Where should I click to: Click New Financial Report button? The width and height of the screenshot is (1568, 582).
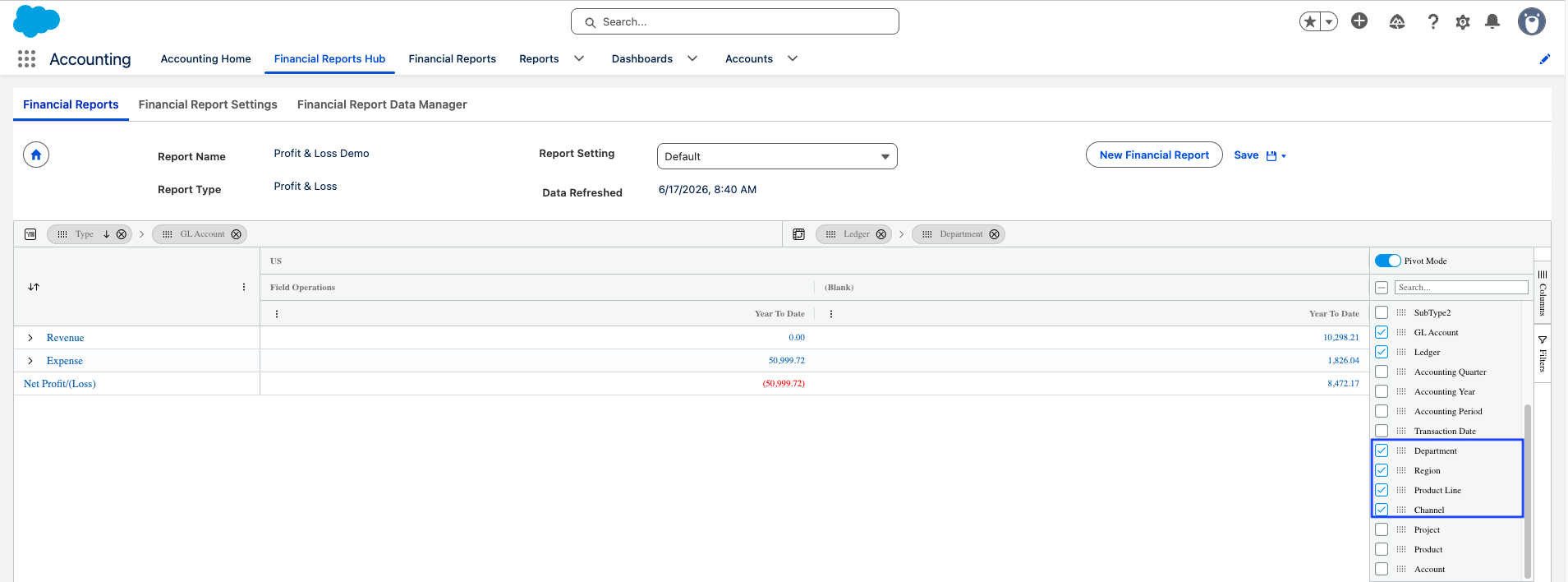pyautogui.click(x=1154, y=155)
